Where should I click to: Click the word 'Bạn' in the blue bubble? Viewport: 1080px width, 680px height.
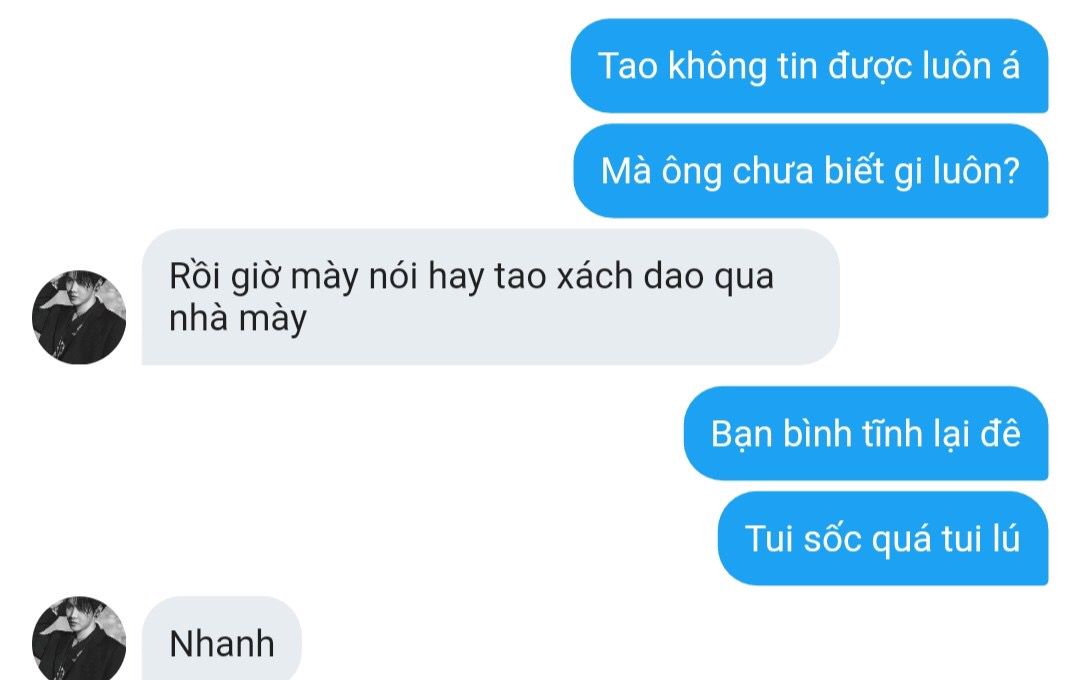(741, 435)
